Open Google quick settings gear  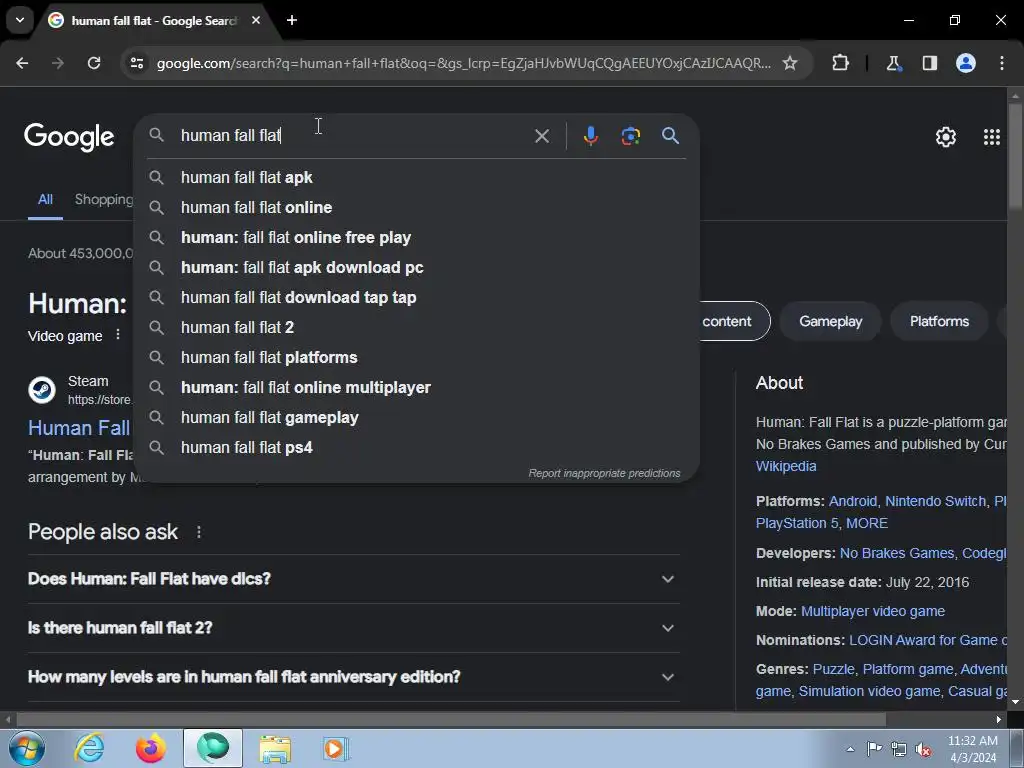946,137
